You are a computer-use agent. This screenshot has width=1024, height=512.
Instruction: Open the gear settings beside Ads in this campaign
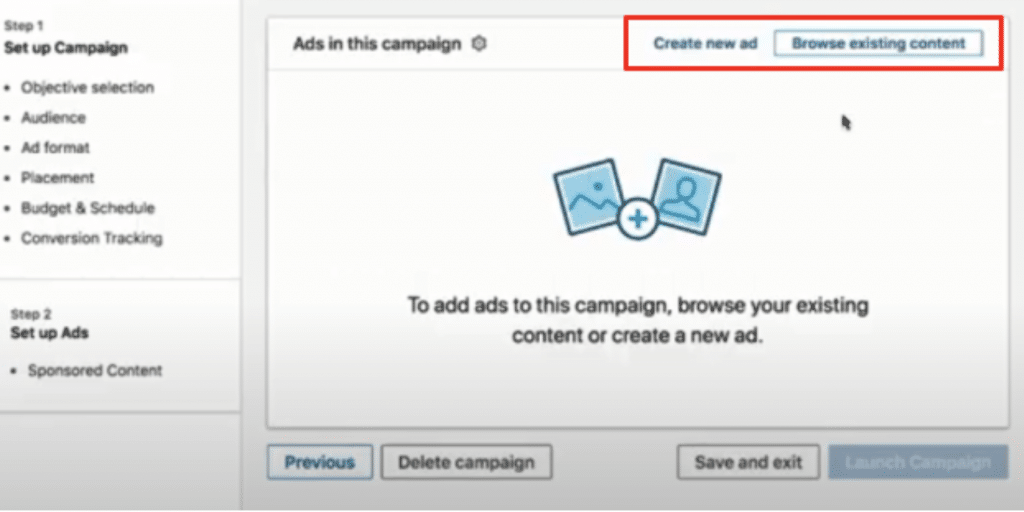tap(479, 44)
